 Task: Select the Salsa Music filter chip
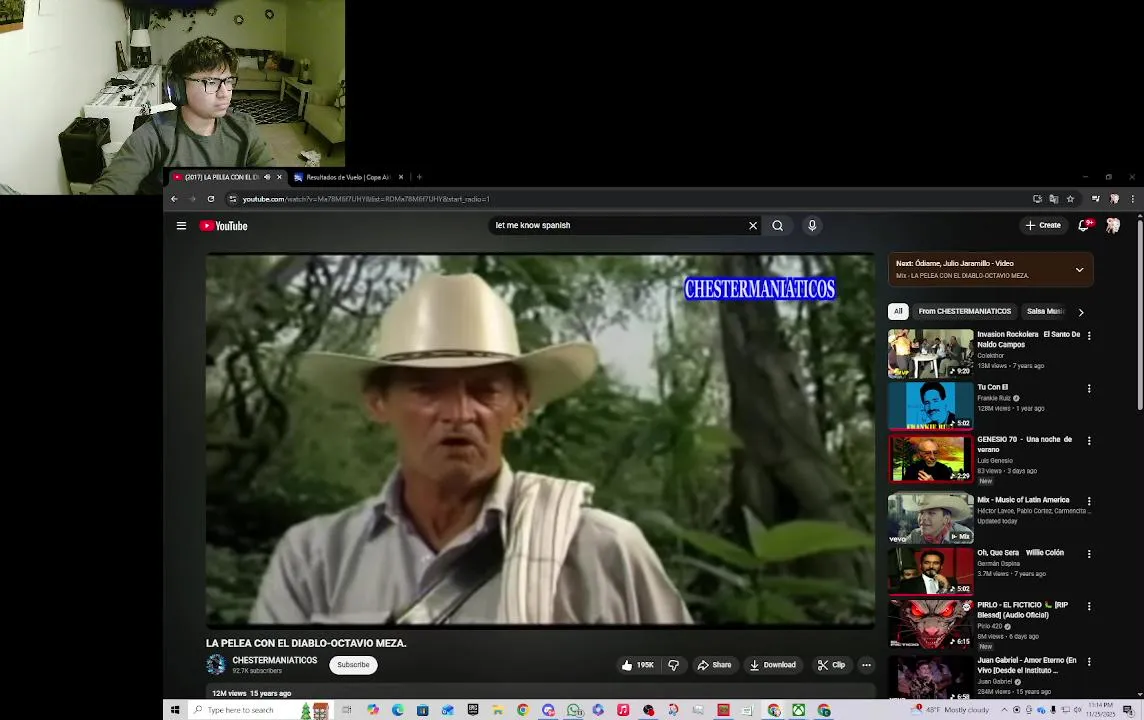[x=1045, y=311]
